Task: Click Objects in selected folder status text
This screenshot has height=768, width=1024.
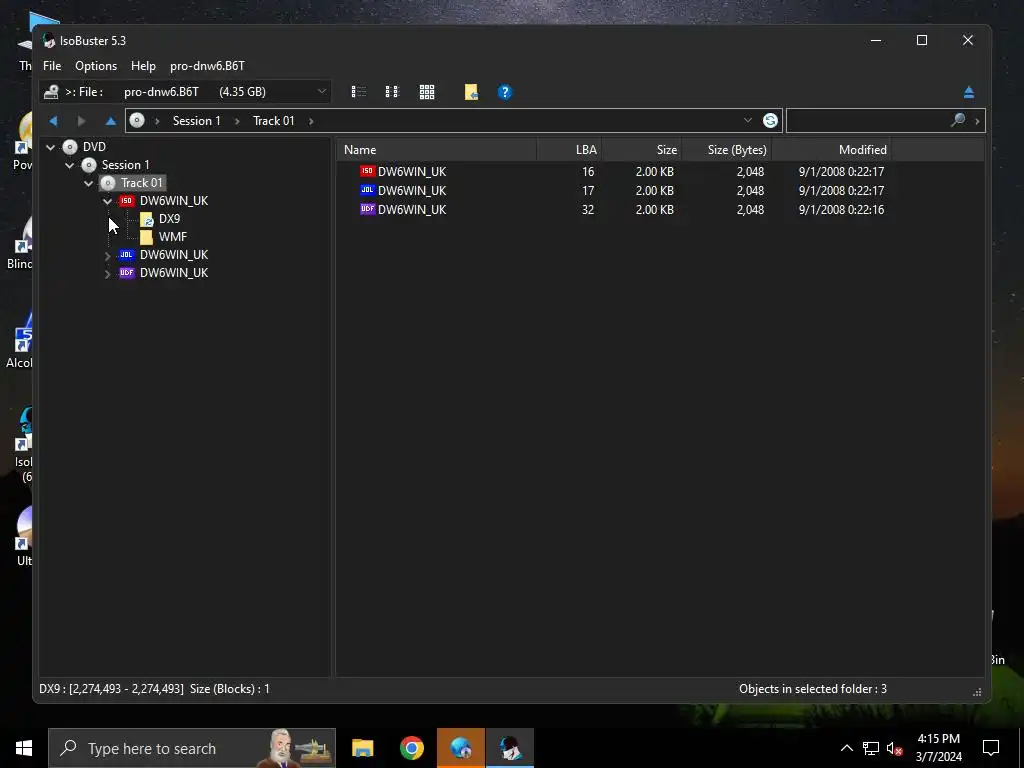Action: pyautogui.click(x=812, y=689)
